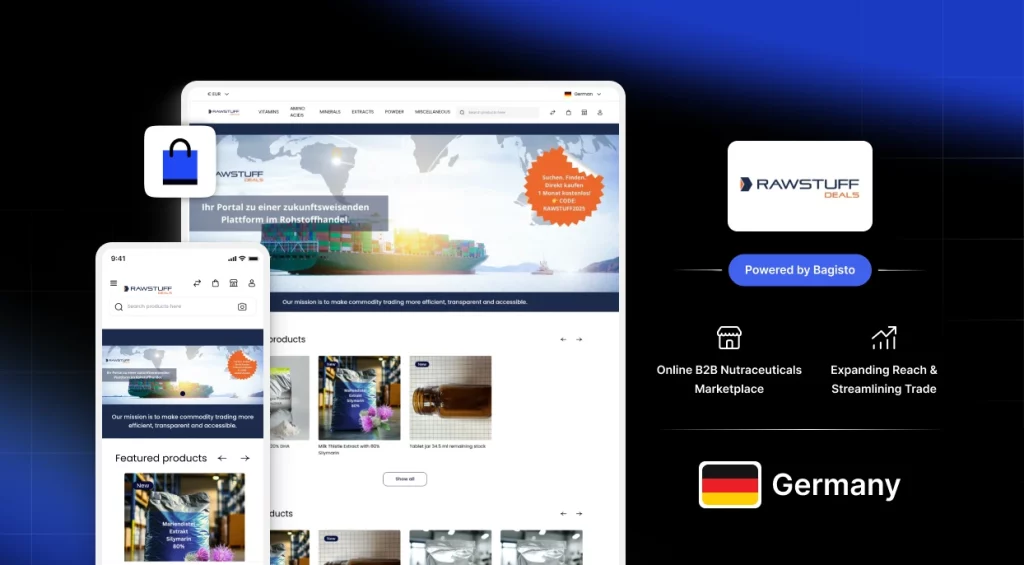Open the shopping bag icon on phone
Viewport: 1024px width, 565px height.
click(x=216, y=283)
